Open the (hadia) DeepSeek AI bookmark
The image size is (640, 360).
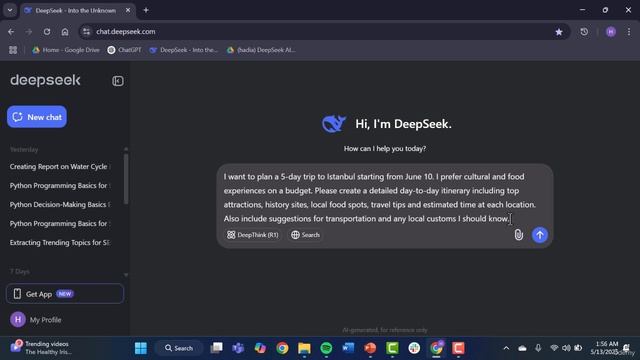pos(261,50)
